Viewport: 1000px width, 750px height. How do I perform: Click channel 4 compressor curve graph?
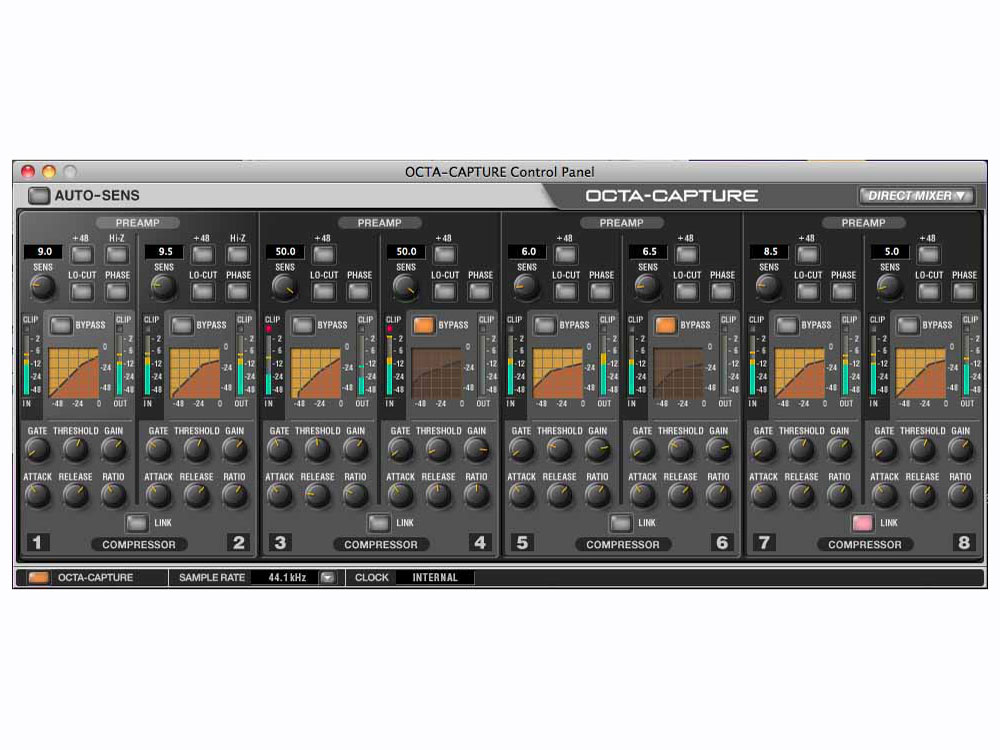(437, 373)
